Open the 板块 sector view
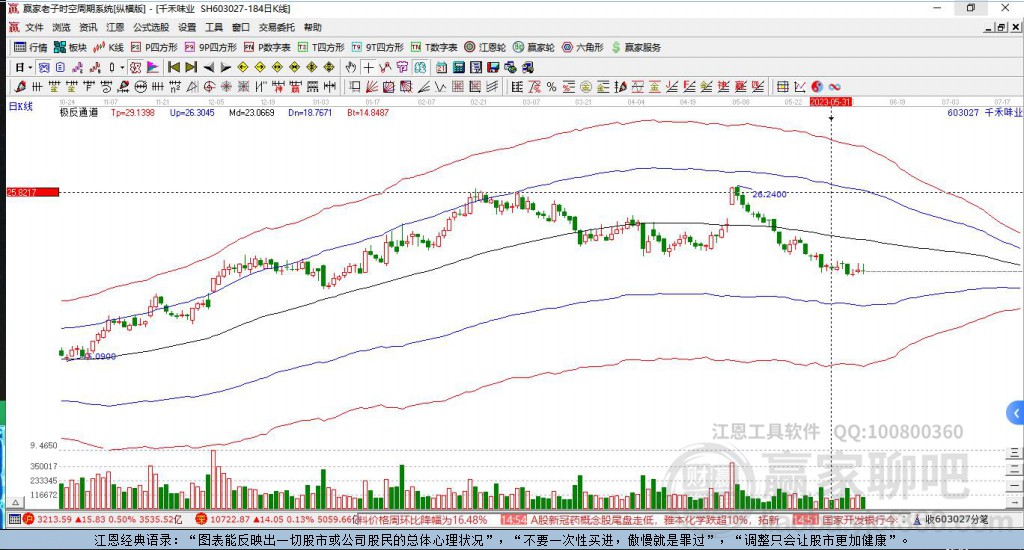This screenshot has height=550, width=1024. [70, 47]
